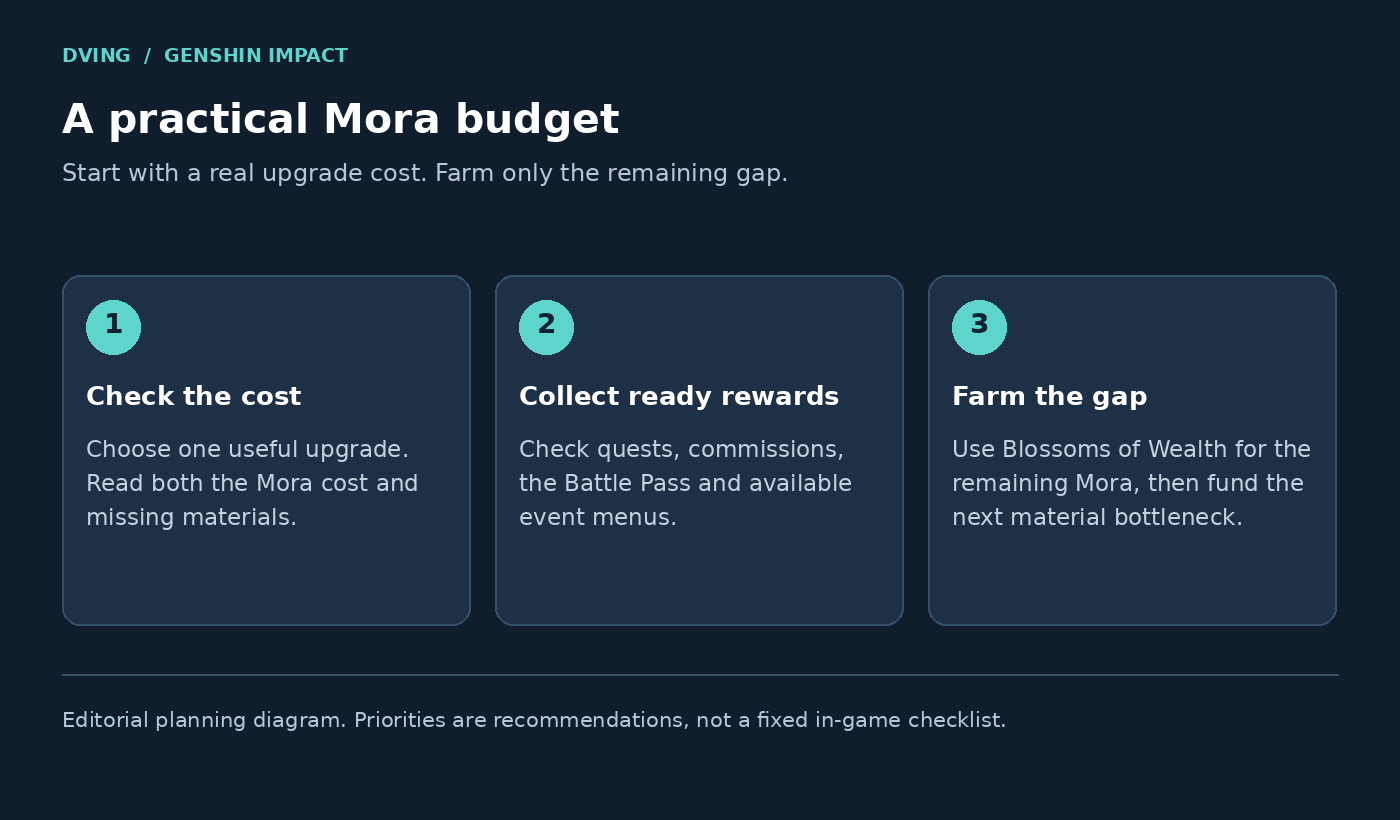The width and height of the screenshot is (1400, 820).
Task: Open the GENSHIN IMPACT breadcrumb link
Action: point(256,56)
